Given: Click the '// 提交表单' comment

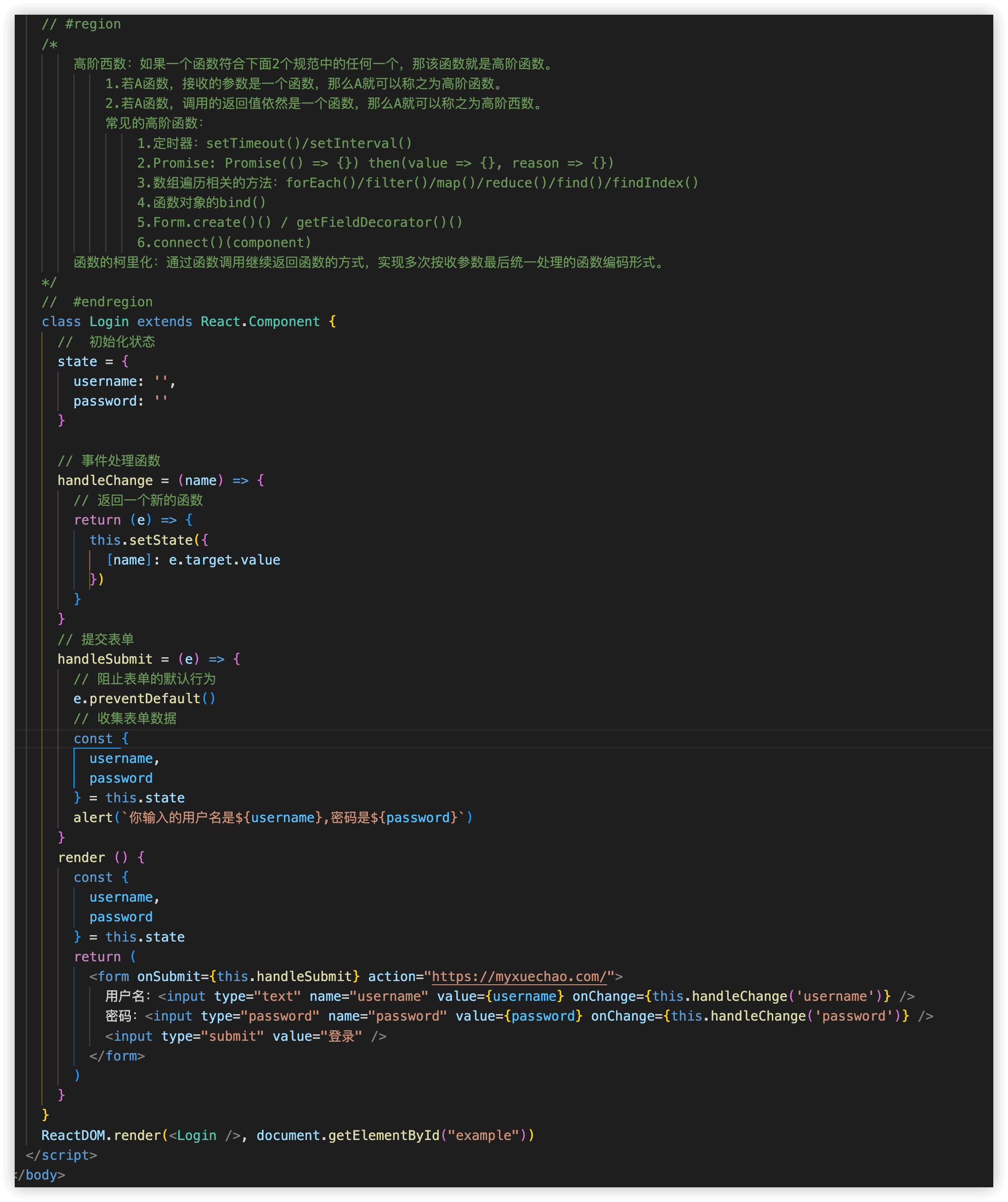Looking at the screenshot, I should point(96,639).
